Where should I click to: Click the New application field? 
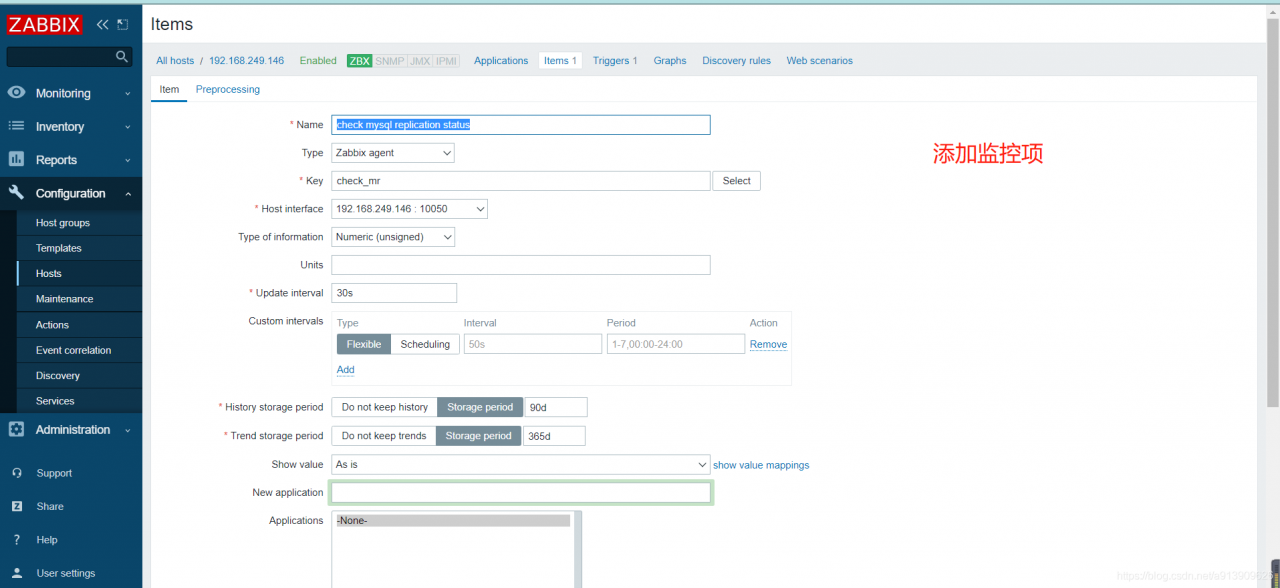(x=521, y=493)
